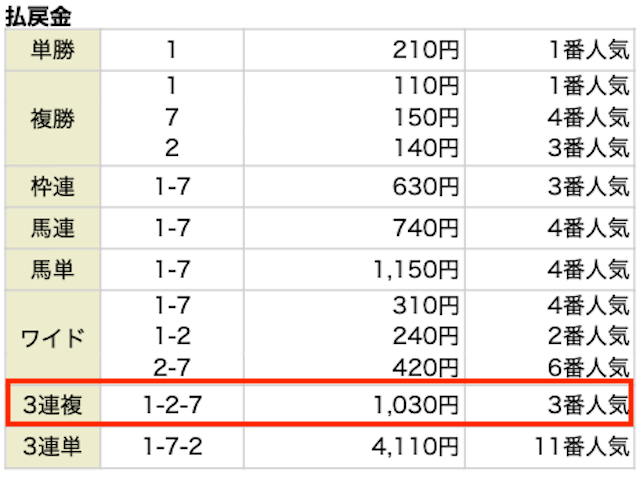Select the 単勝 row label
The height and width of the screenshot is (477, 640).
click(x=53, y=50)
